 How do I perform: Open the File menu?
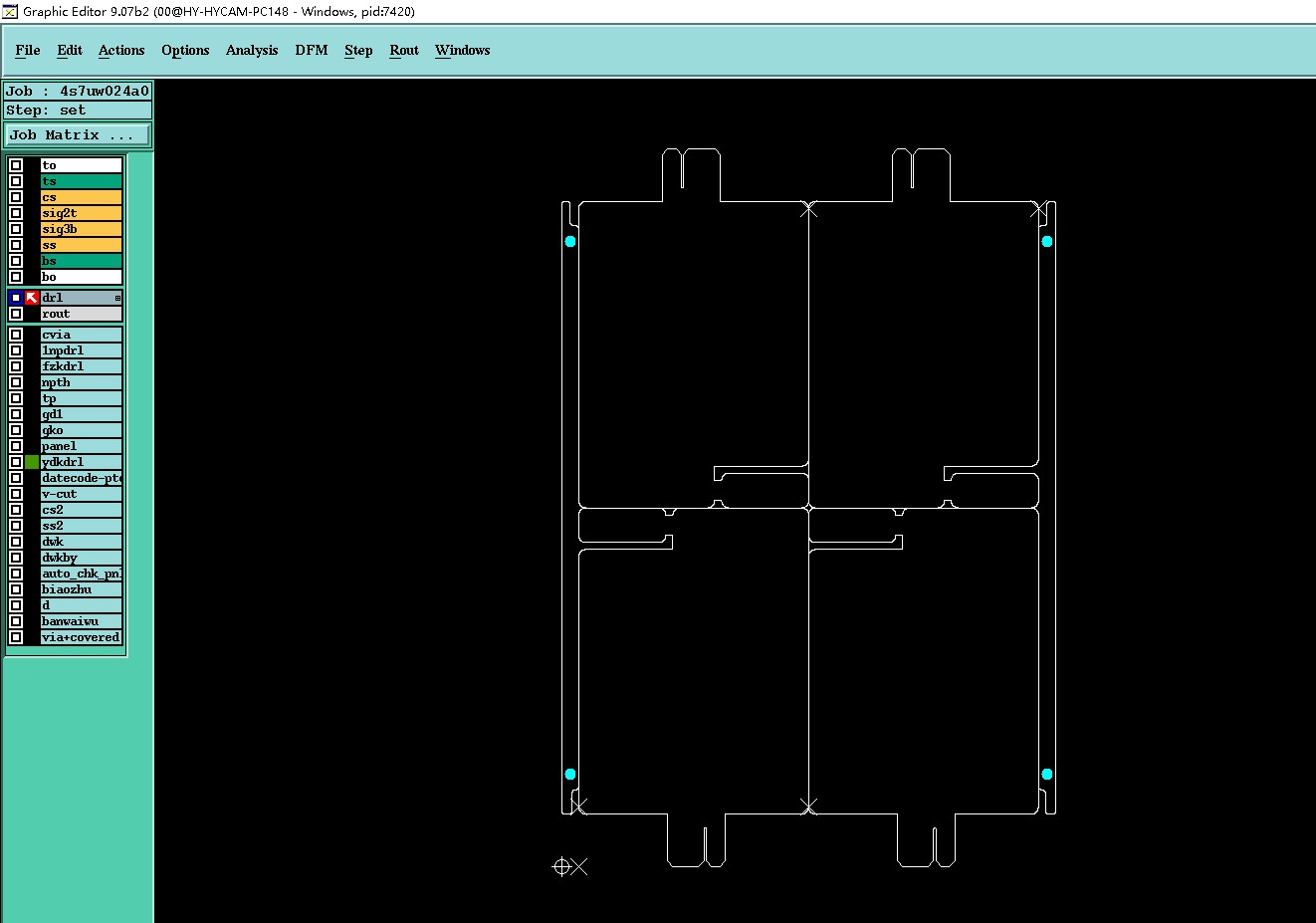28,50
